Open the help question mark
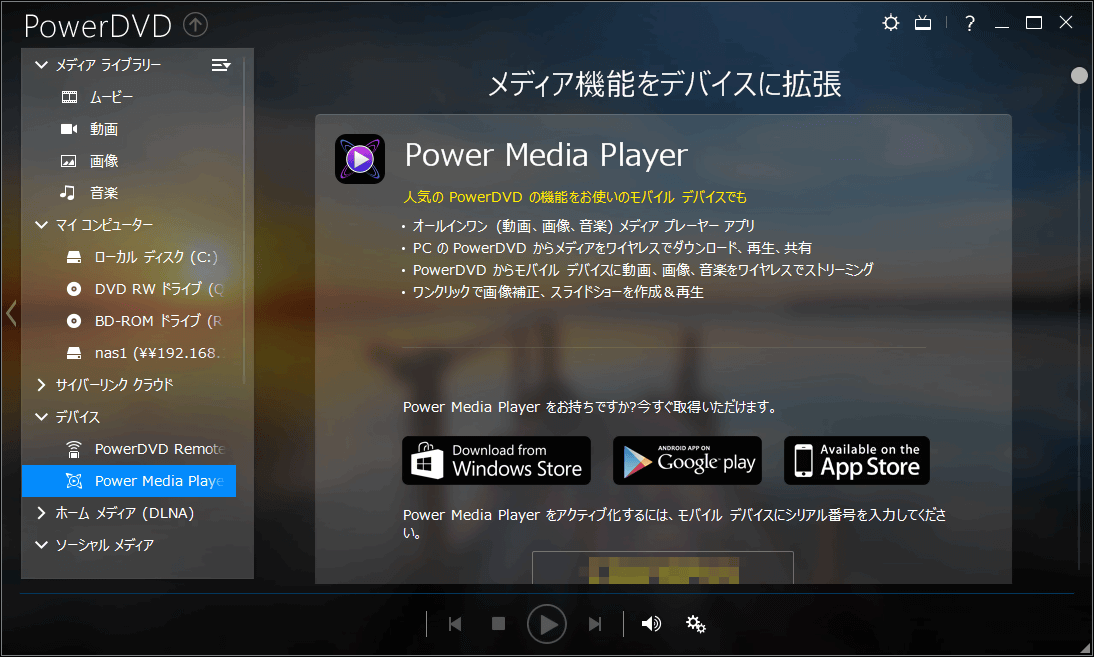1094x657 pixels. tap(969, 23)
